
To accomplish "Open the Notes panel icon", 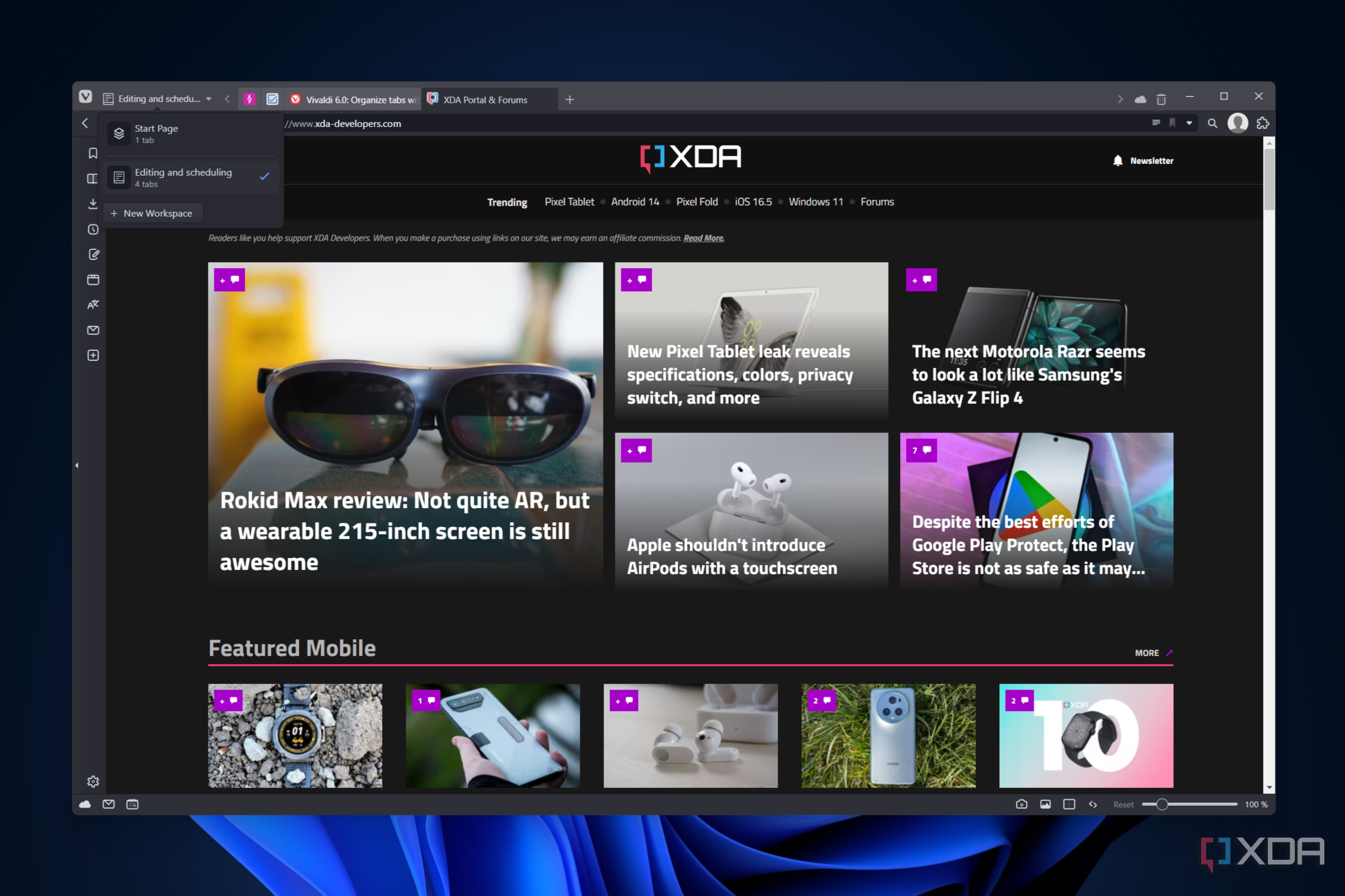I will tap(93, 254).
